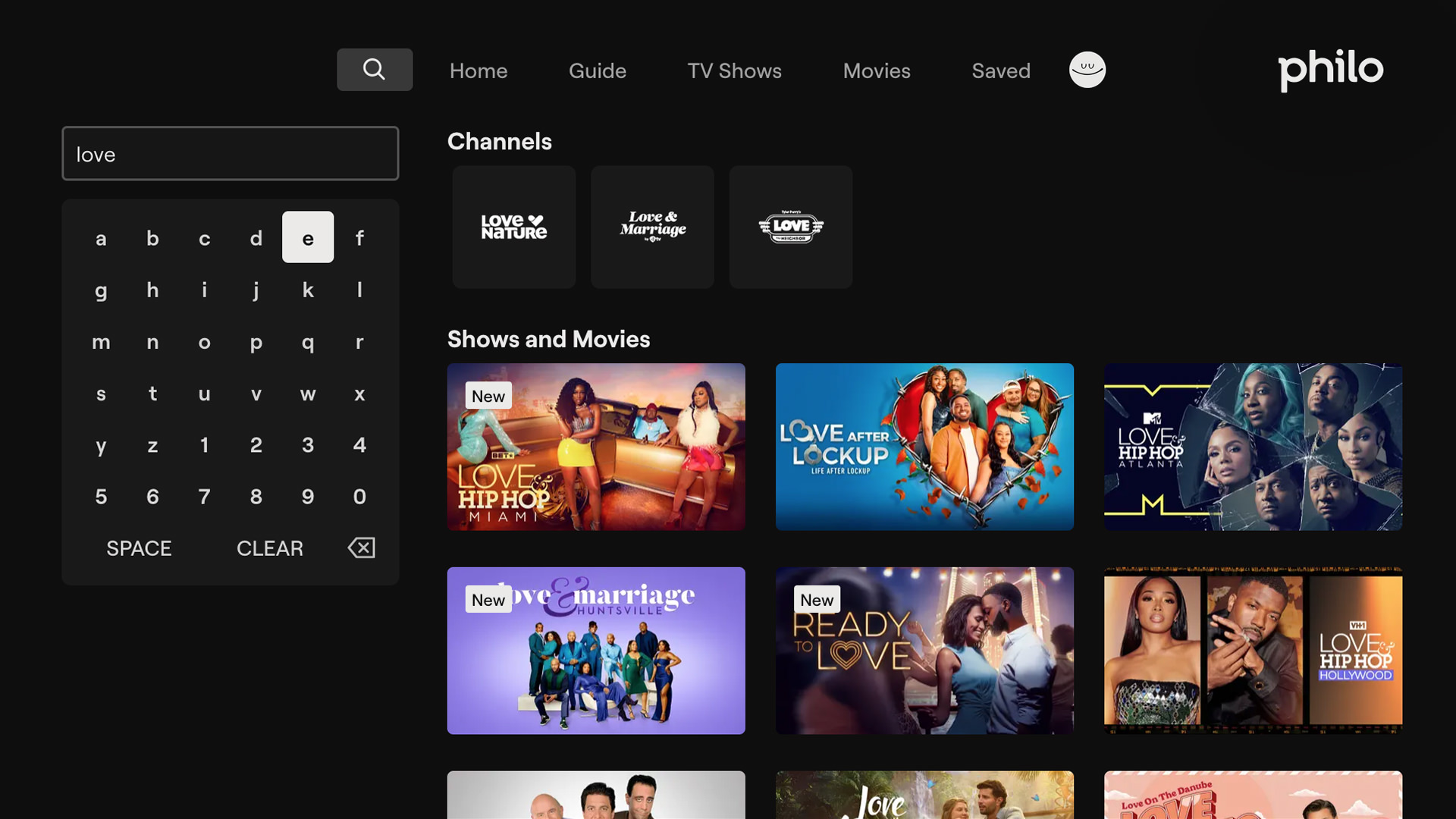The width and height of the screenshot is (1456, 819).
Task: Open the Love Nature channel logo
Action: tap(514, 227)
